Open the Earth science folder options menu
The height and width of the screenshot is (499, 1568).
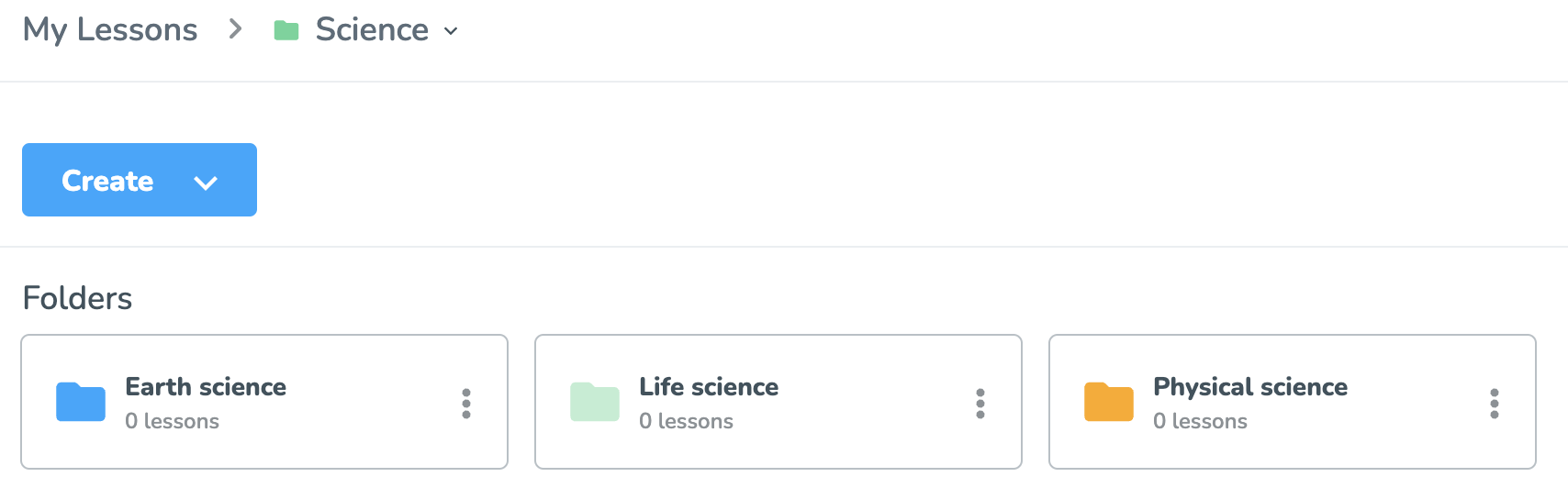coord(466,404)
